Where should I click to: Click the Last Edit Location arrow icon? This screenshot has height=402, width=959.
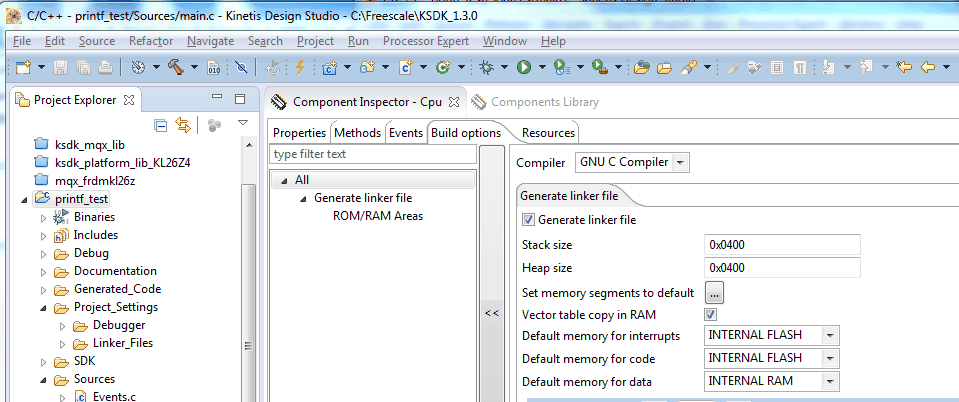click(x=904, y=67)
